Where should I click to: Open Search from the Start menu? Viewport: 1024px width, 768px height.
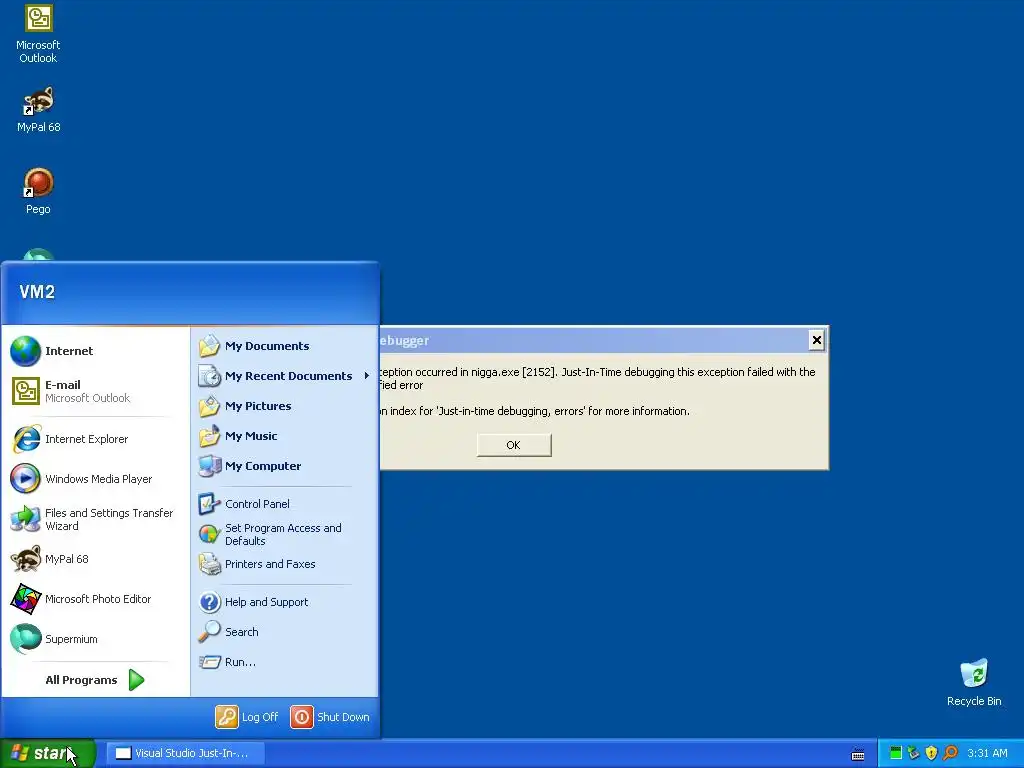coord(285,632)
